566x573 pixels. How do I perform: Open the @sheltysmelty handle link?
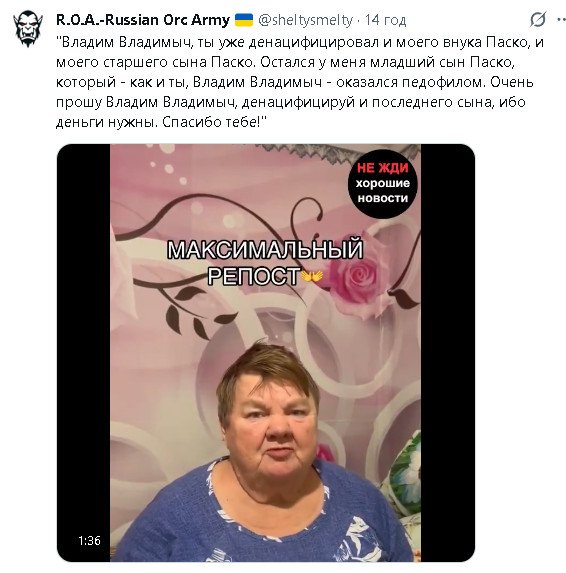305,20
